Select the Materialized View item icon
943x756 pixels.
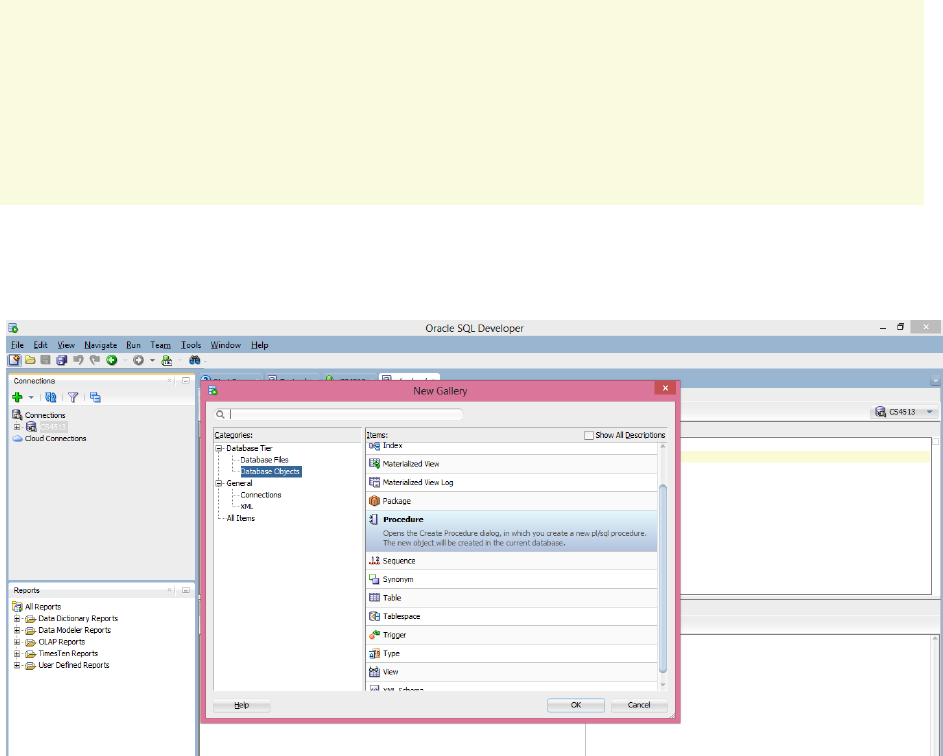coord(374,464)
